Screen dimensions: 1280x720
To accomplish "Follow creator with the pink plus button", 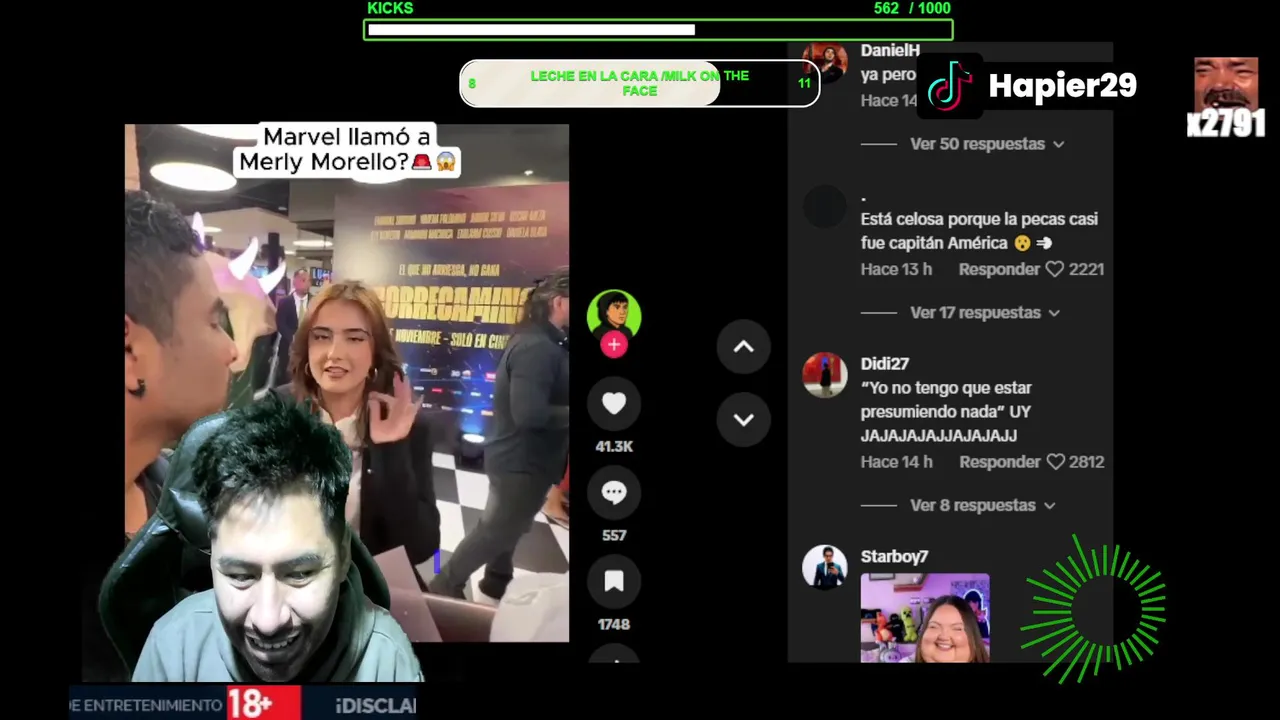I will (614, 345).
